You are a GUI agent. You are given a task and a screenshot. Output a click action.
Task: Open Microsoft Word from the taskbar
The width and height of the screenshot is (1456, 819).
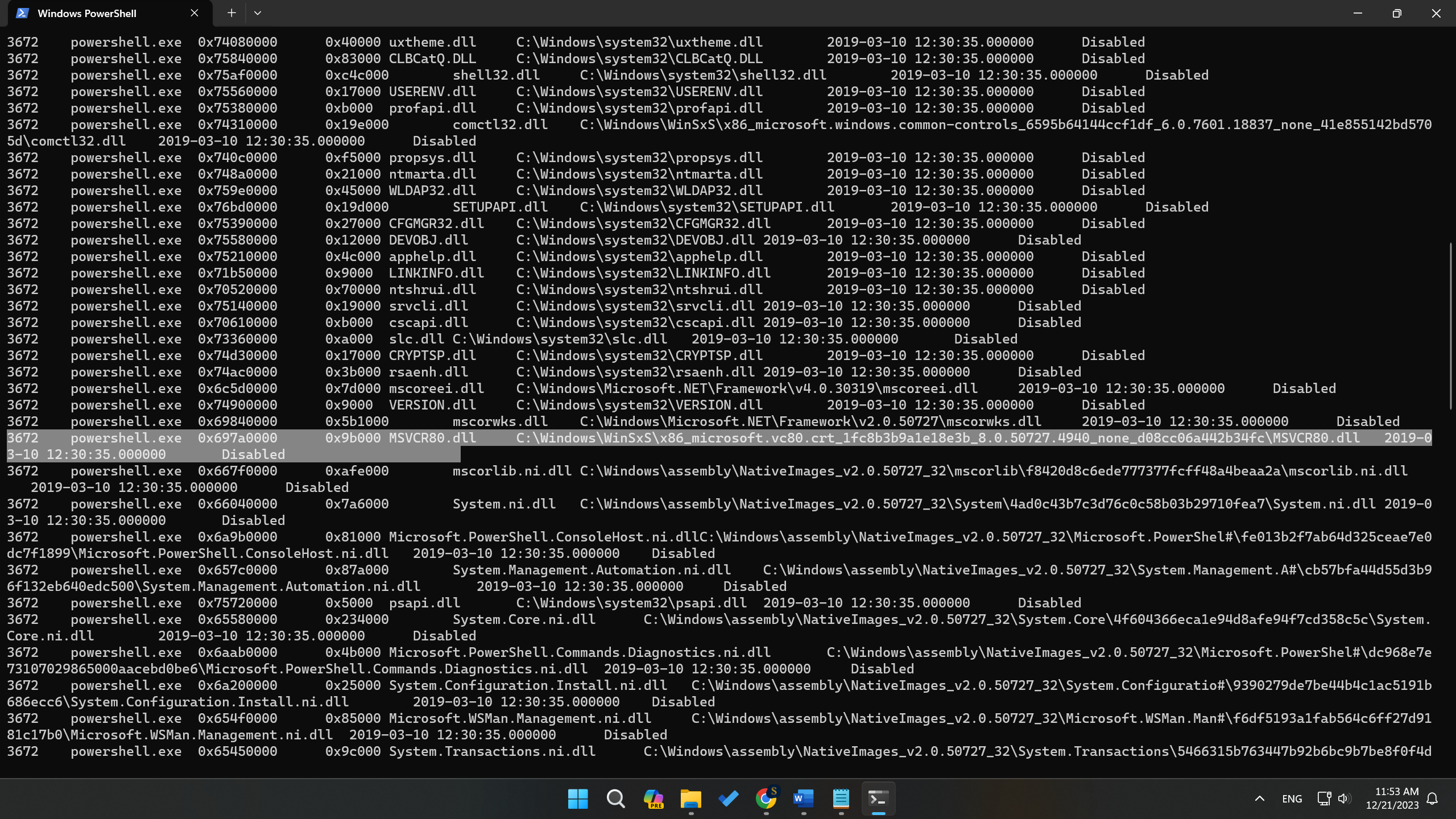click(804, 799)
